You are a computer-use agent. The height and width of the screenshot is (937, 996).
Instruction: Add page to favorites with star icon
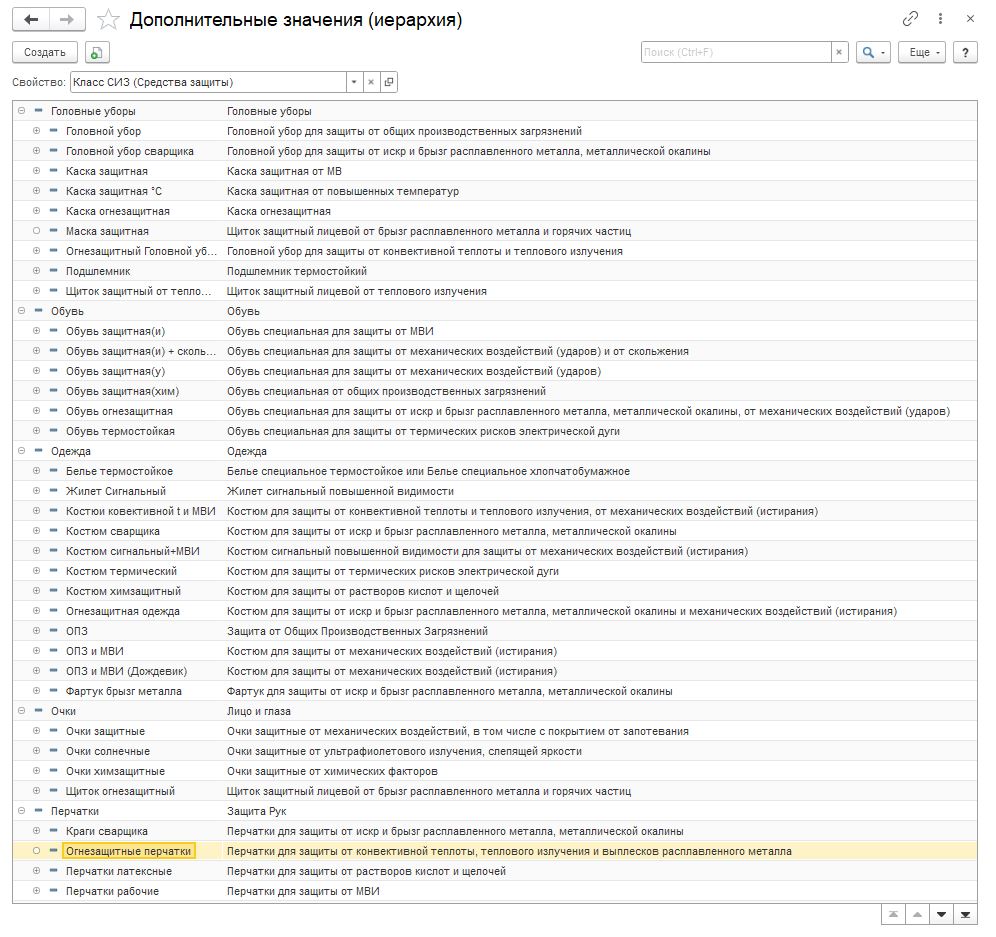(x=108, y=20)
